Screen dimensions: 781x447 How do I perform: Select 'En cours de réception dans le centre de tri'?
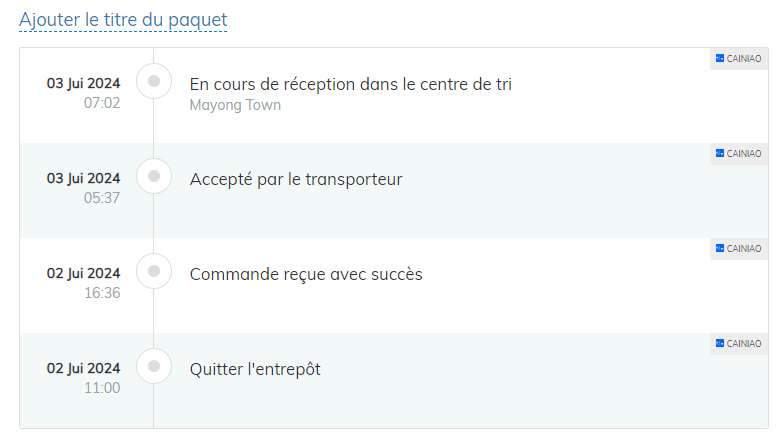pyautogui.click(x=350, y=84)
